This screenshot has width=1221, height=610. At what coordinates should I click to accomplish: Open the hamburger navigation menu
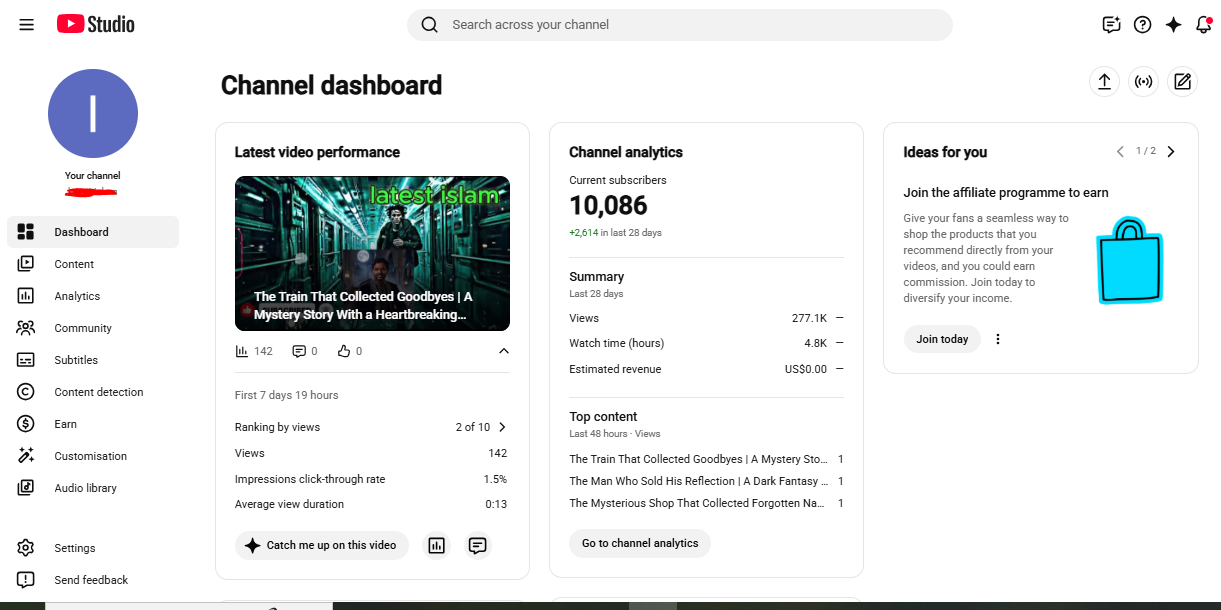click(x=26, y=24)
